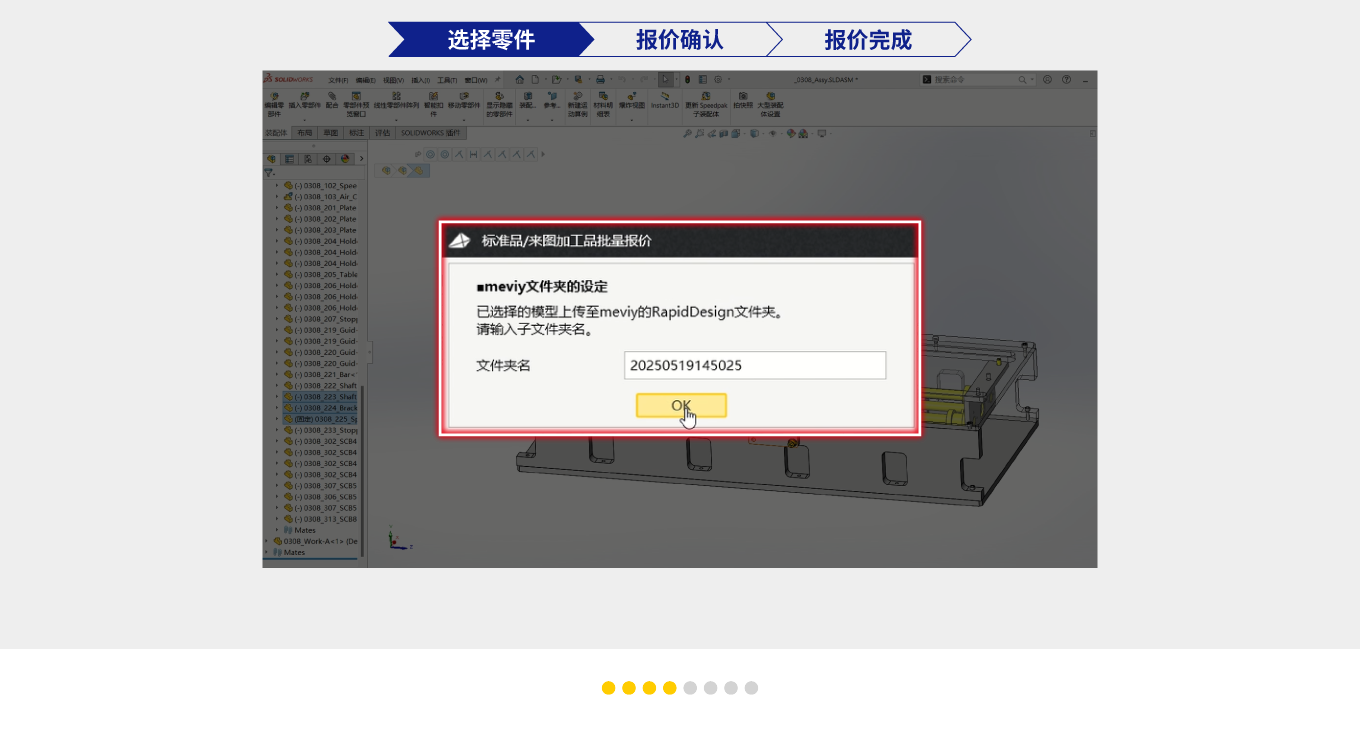Click the OK button in the dialog
This screenshot has height=730, width=1360.
click(681, 405)
